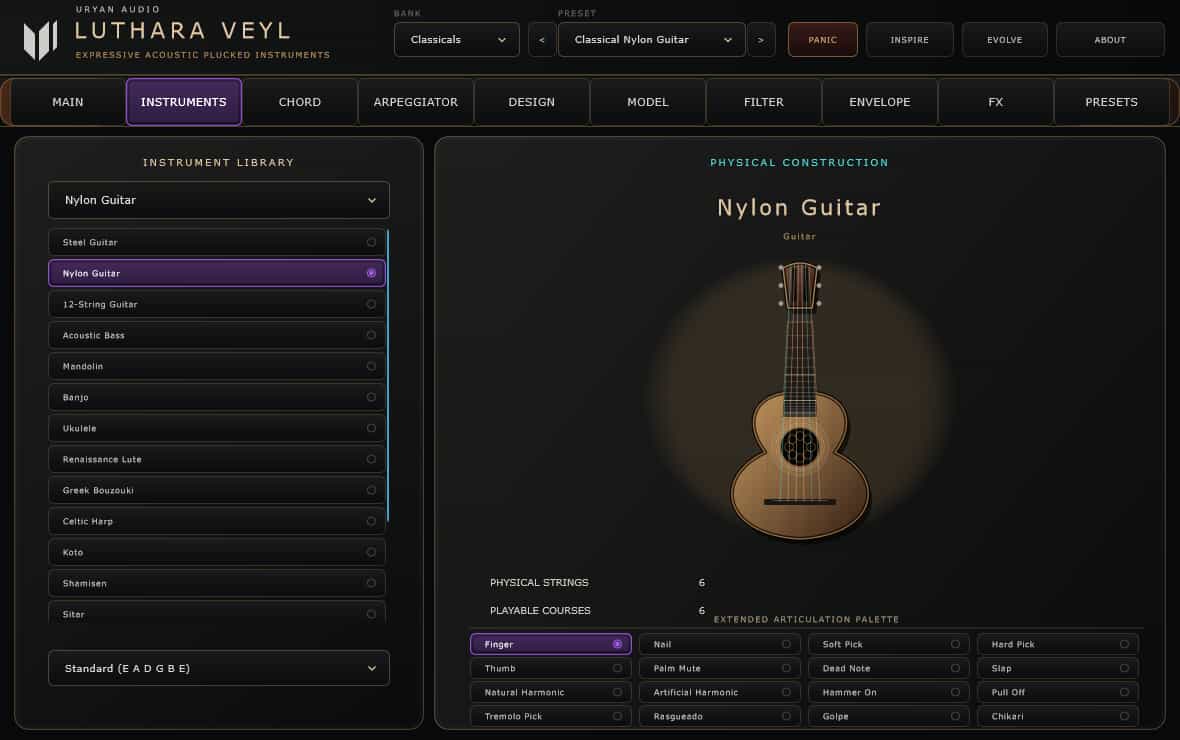Open the CHORD tab
Image resolution: width=1180 pixels, height=740 pixels.
point(300,102)
